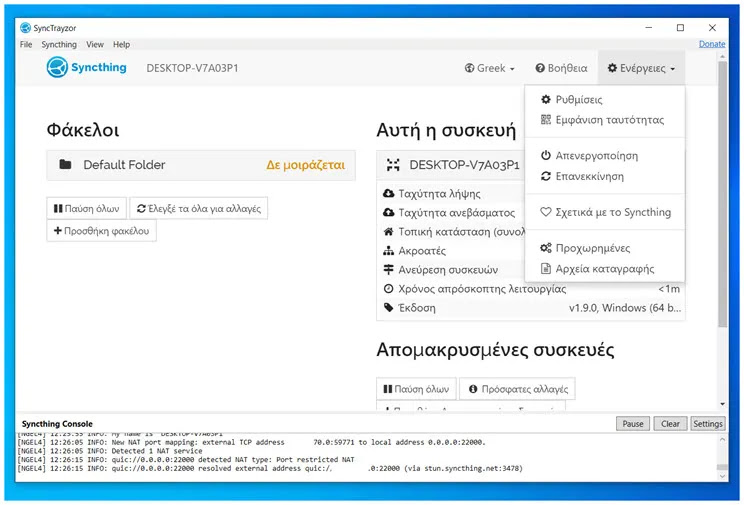Select Ρυθμίσεις from the actions menu
The image size is (744, 505).
[x=604, y=99]
